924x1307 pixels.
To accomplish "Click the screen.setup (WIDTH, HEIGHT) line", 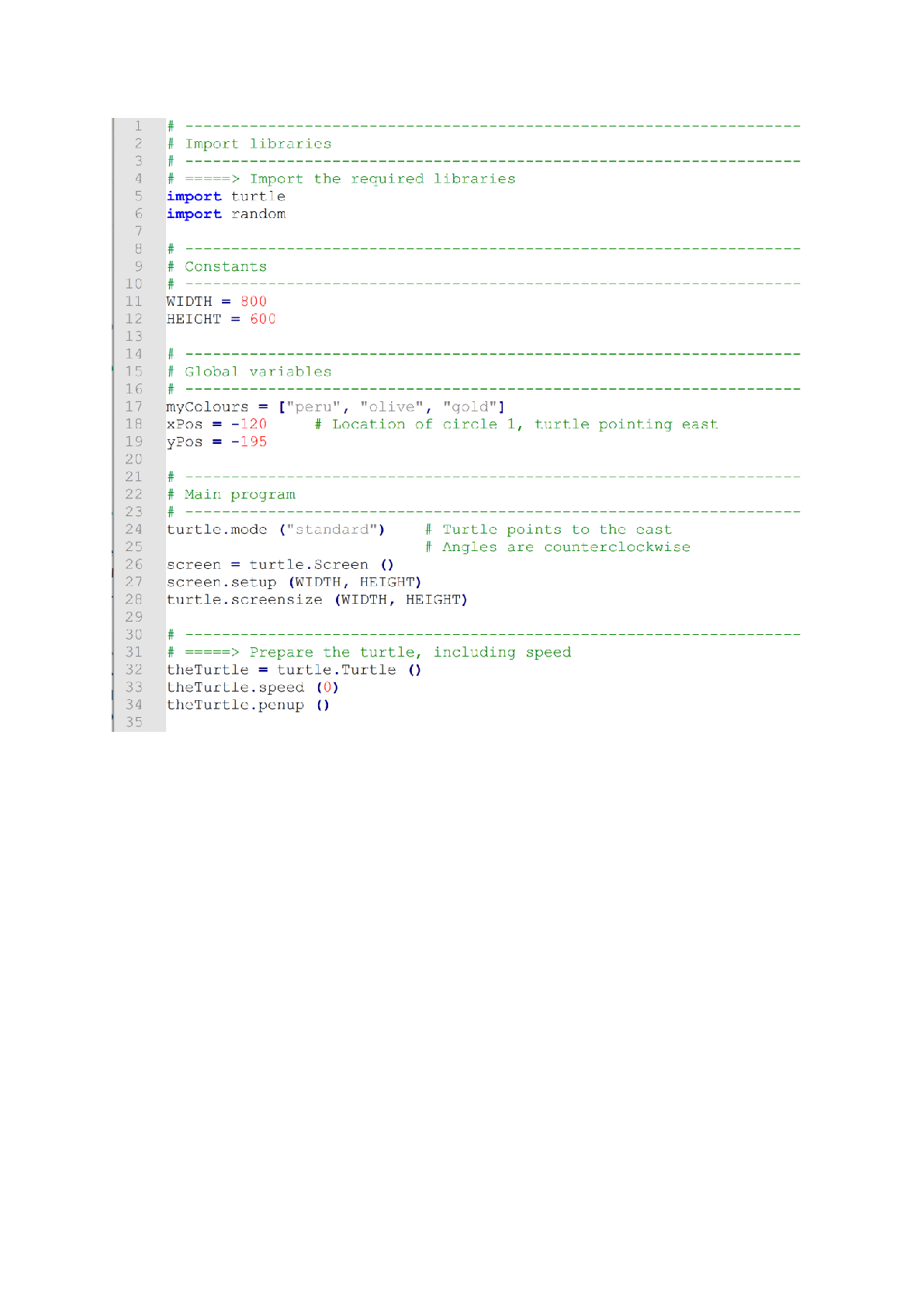I will point(294,582).
